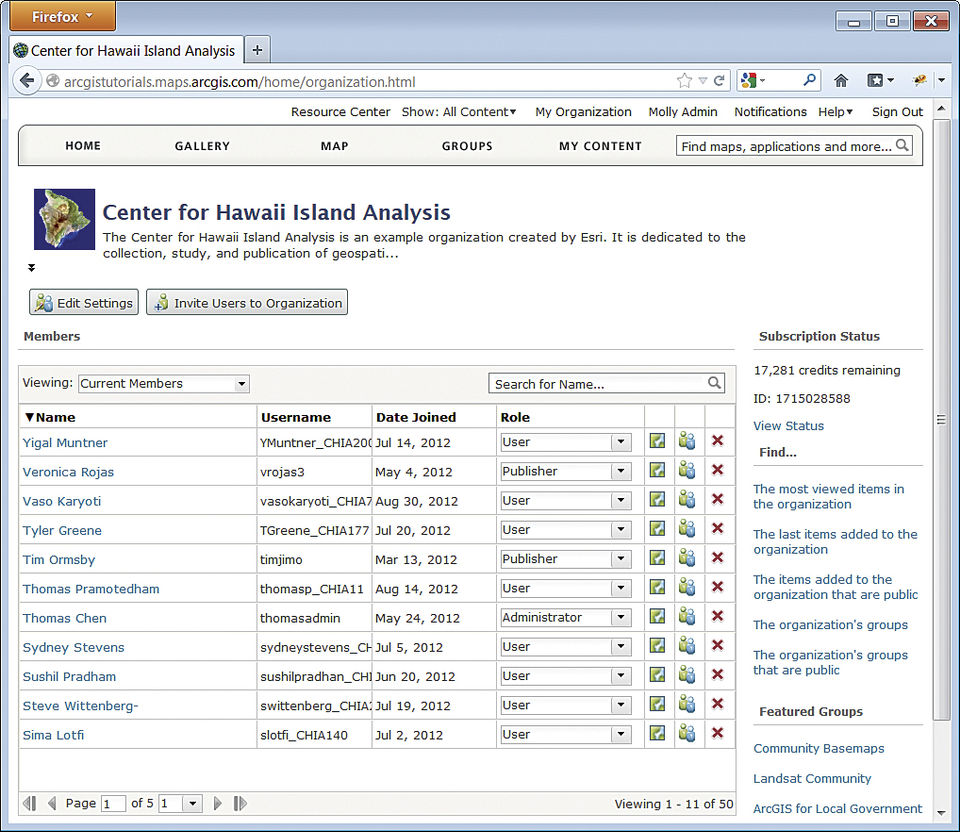
Task: Click the edit profile icon for Yigal Muntner
Action: tap(658, 441)
